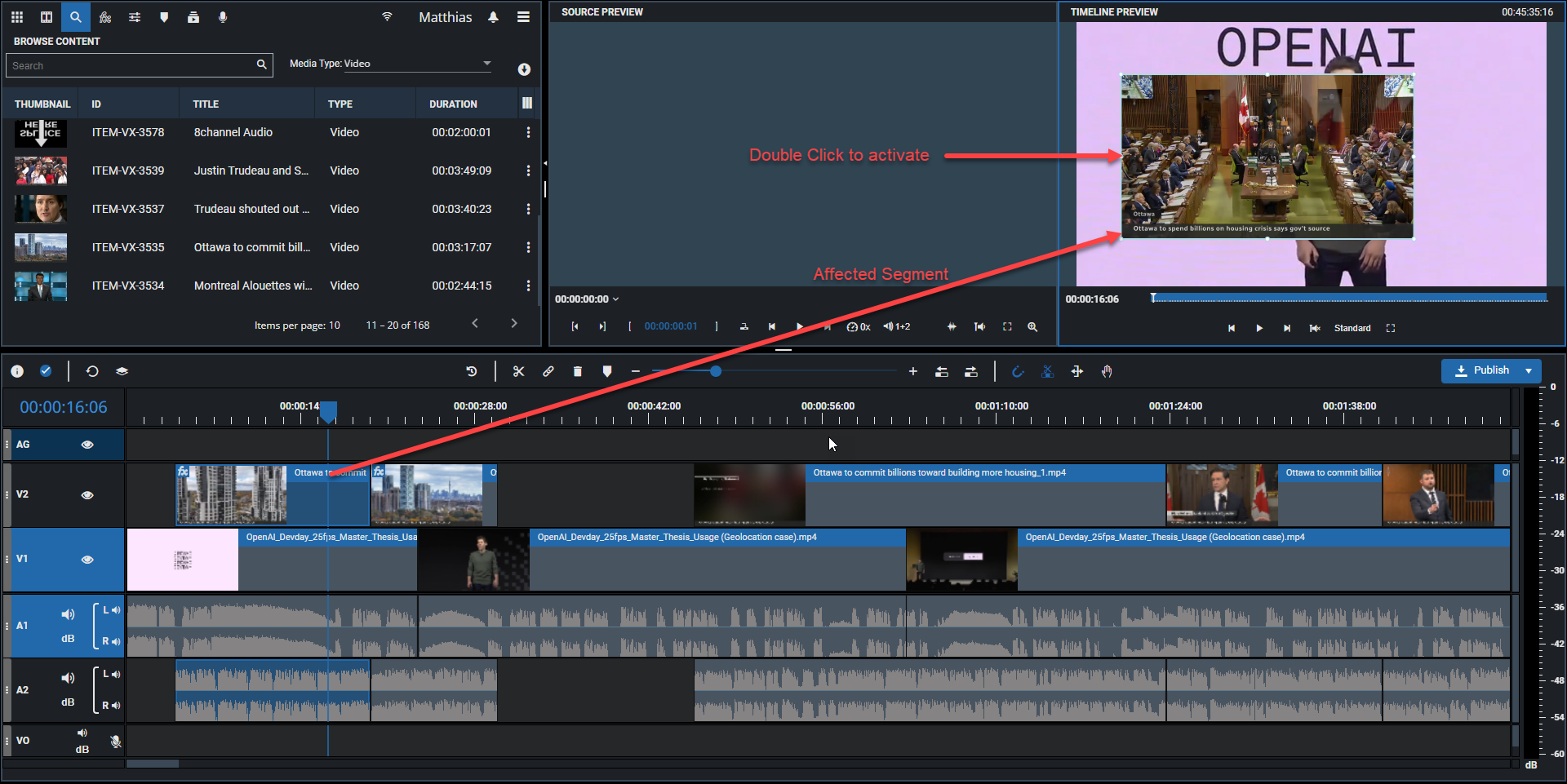Viewport: 1567px width, 784px height.
Task: Open the audio mixer sliders panel
Action: point(135,17)
